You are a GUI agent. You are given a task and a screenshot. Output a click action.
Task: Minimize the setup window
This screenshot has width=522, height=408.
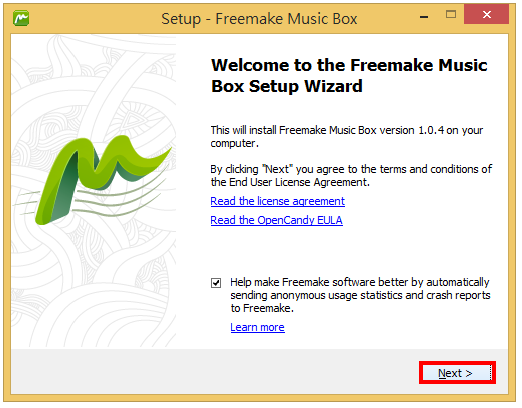[424, 17]
